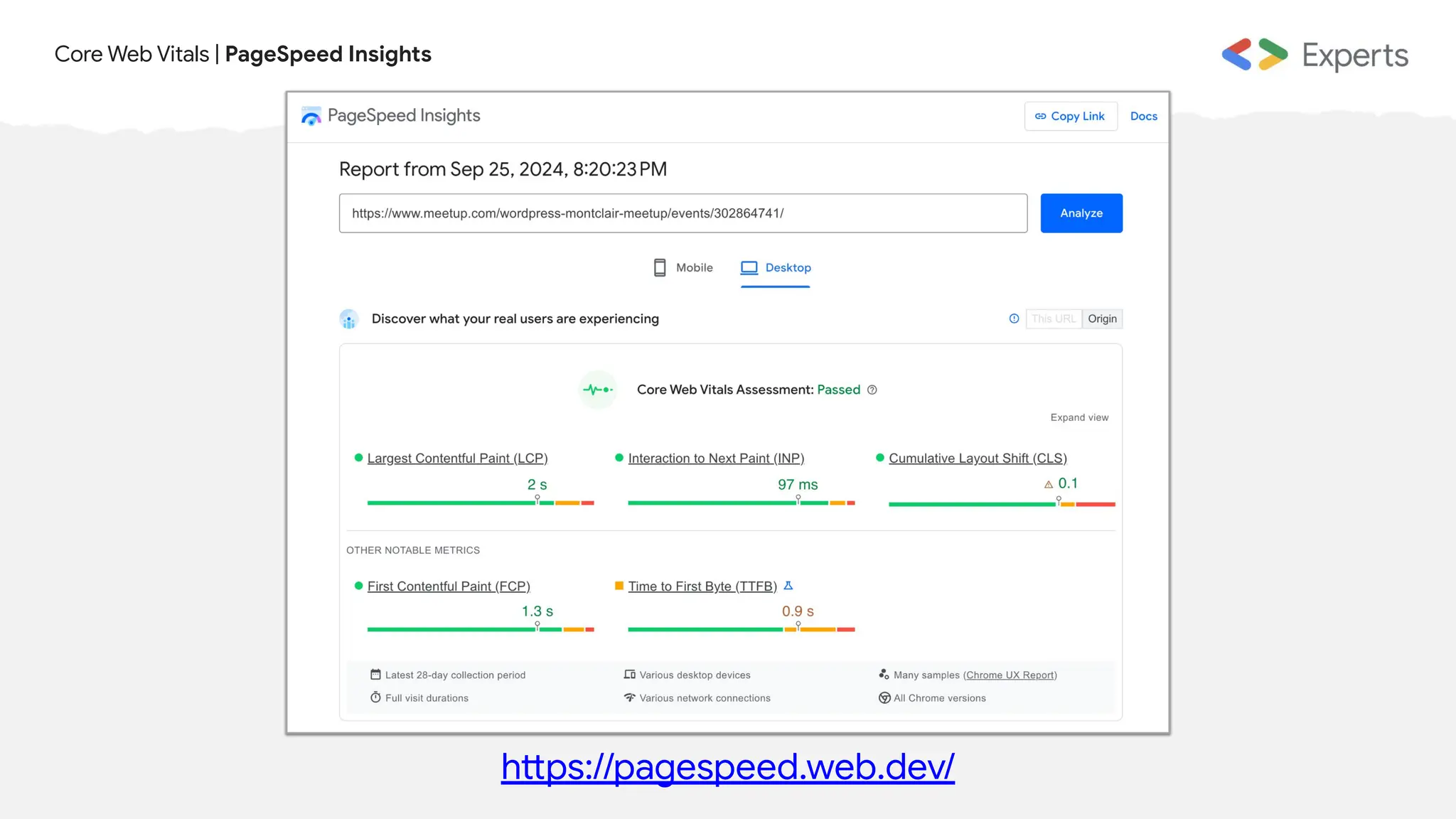Click the mobile phone icon

(660, 268)
